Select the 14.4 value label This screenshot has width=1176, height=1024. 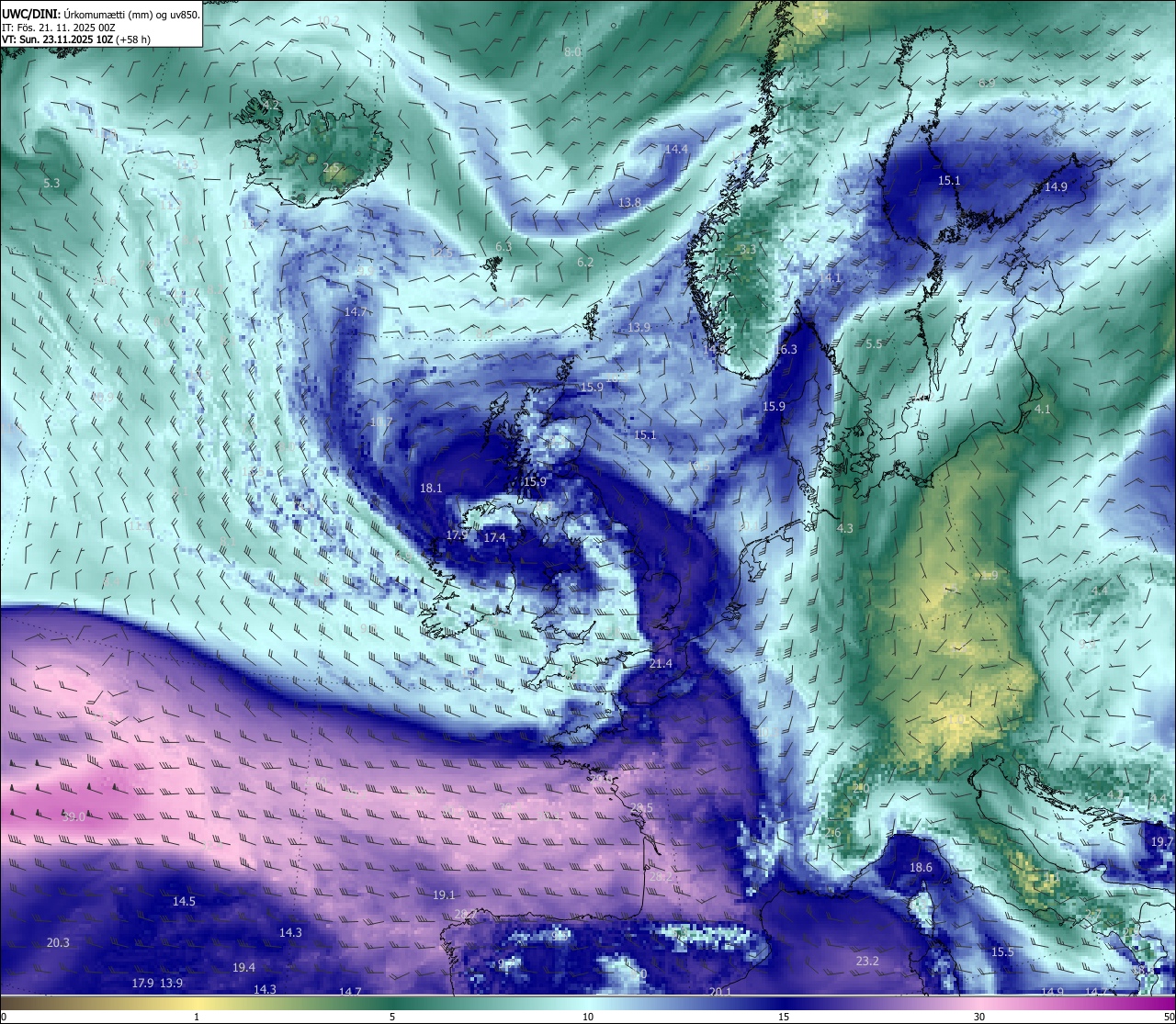tap(676, 149)
